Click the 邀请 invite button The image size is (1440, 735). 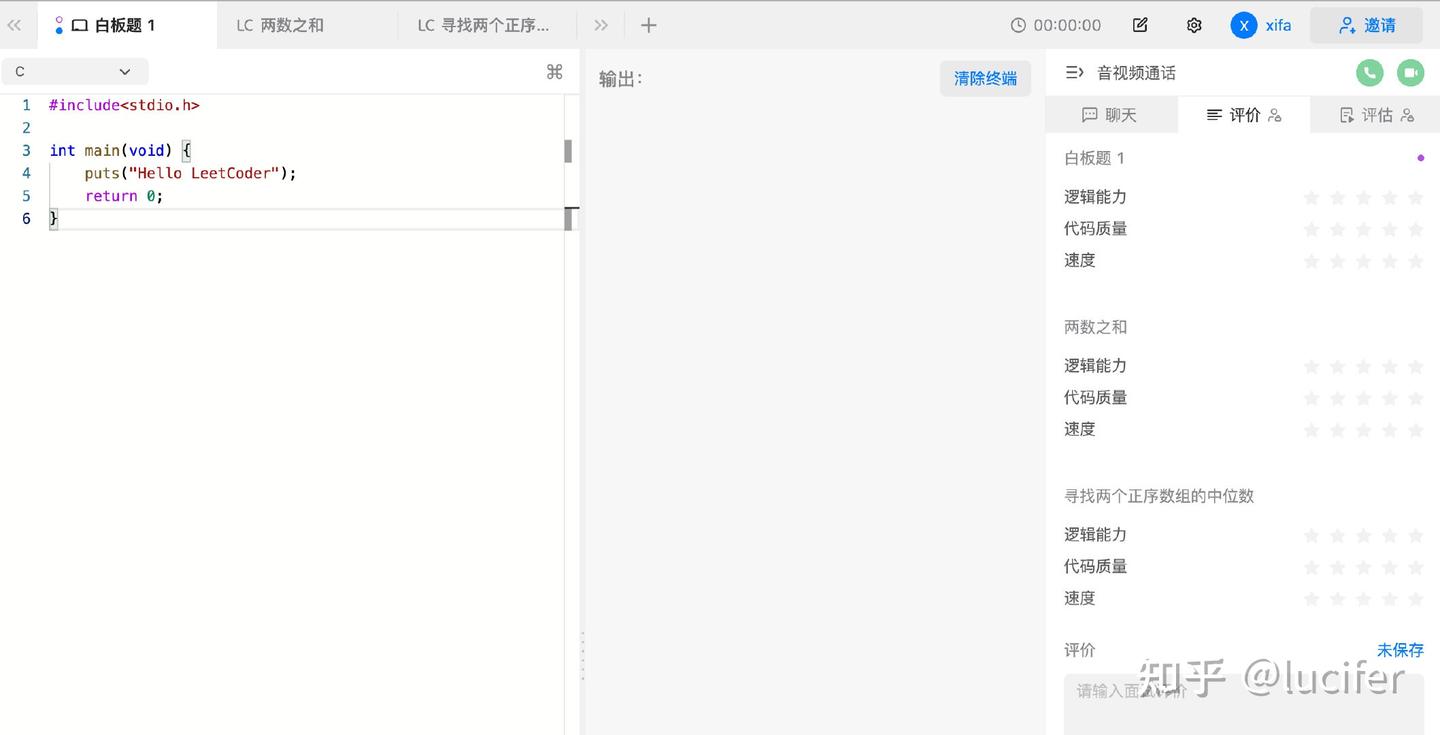[x=1366, y=25]
